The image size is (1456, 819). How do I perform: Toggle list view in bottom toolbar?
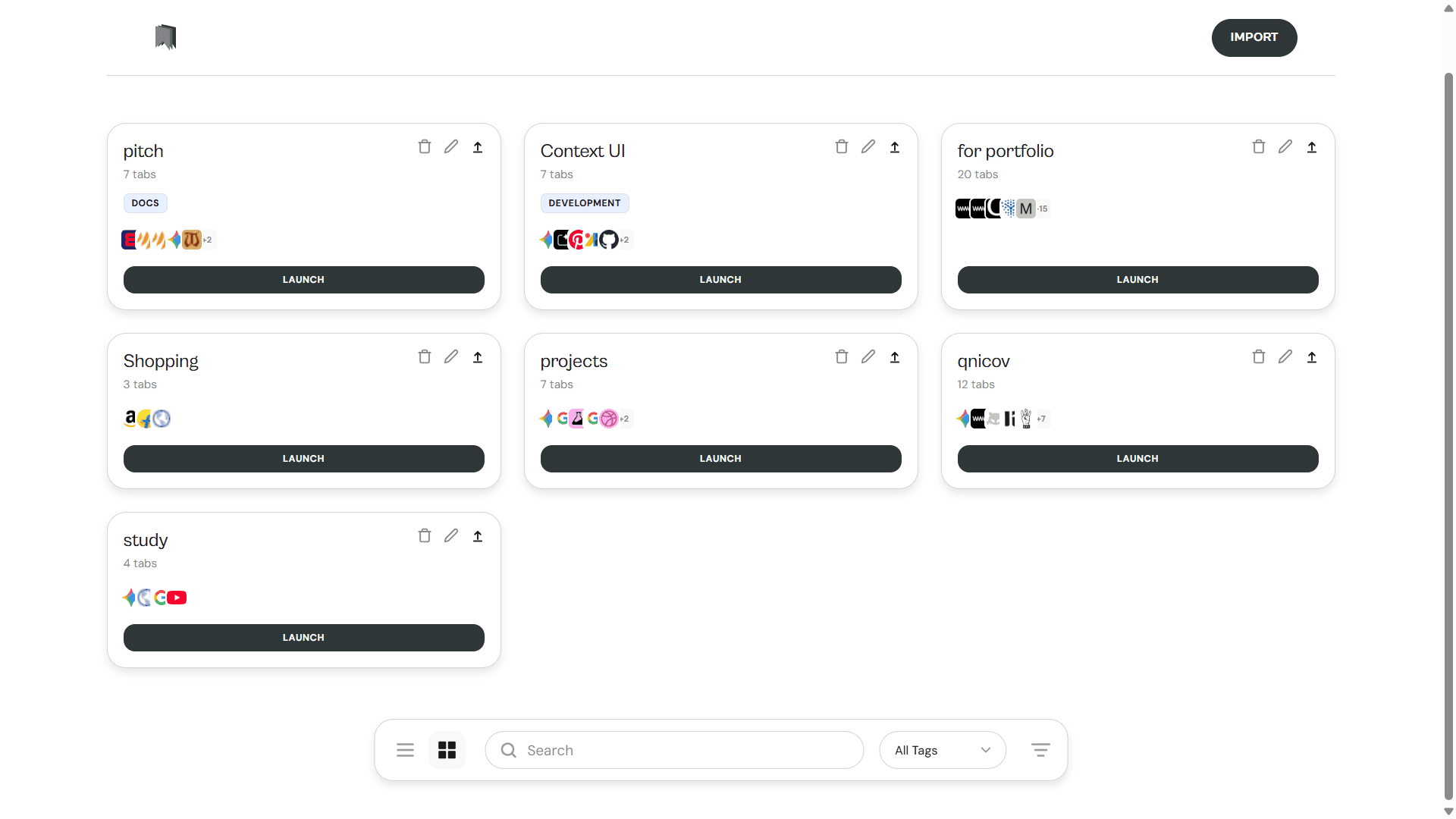(x=405, y=750)
